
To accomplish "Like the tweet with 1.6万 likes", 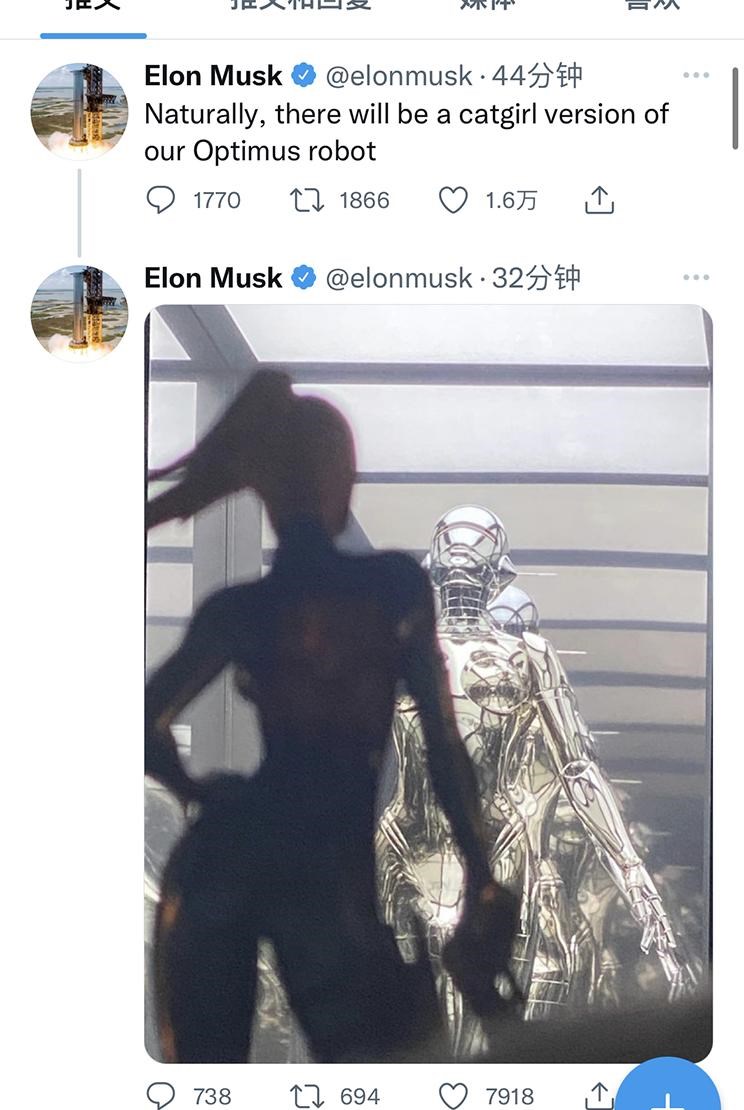I will [x=453, y=200].
